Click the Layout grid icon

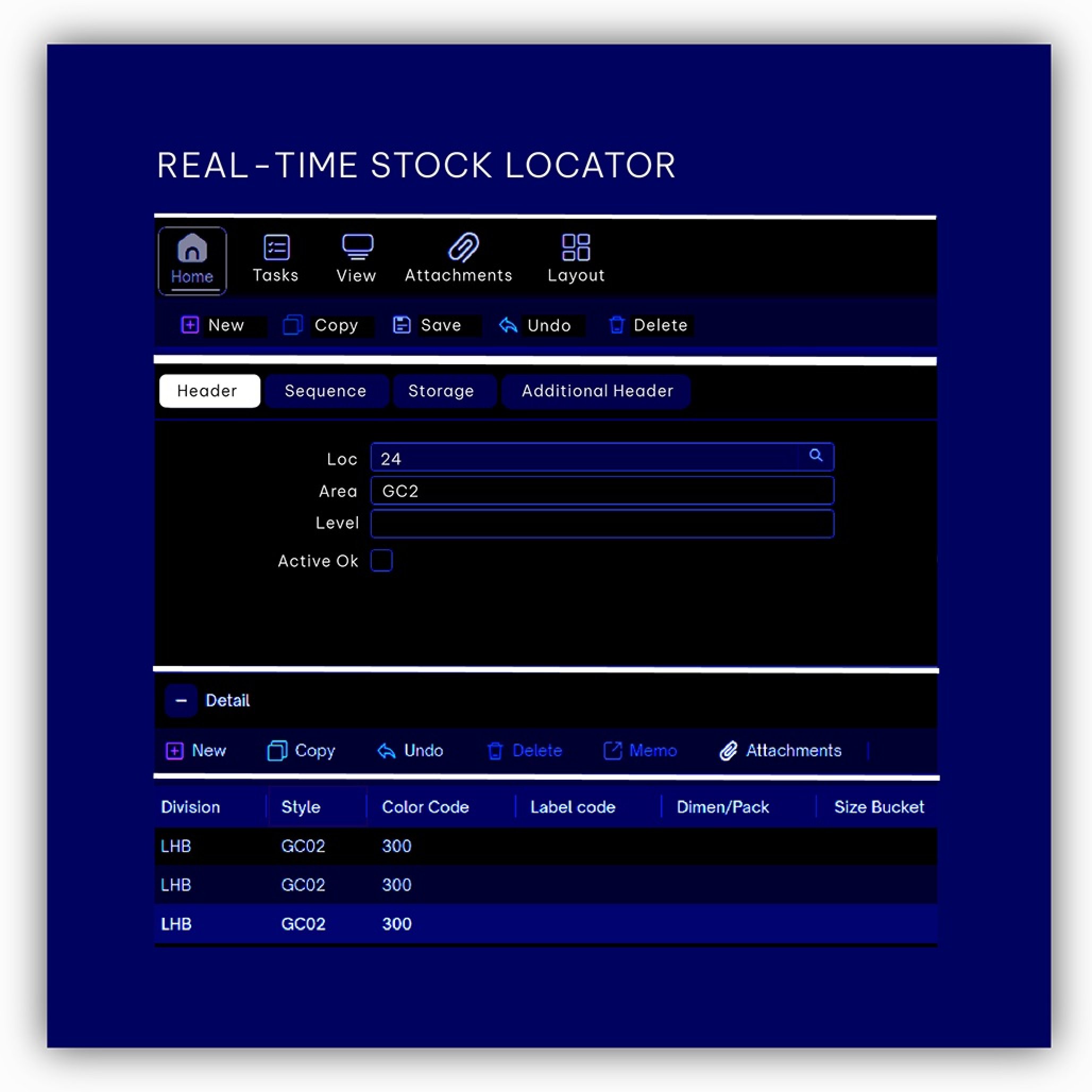coord(575,246)
